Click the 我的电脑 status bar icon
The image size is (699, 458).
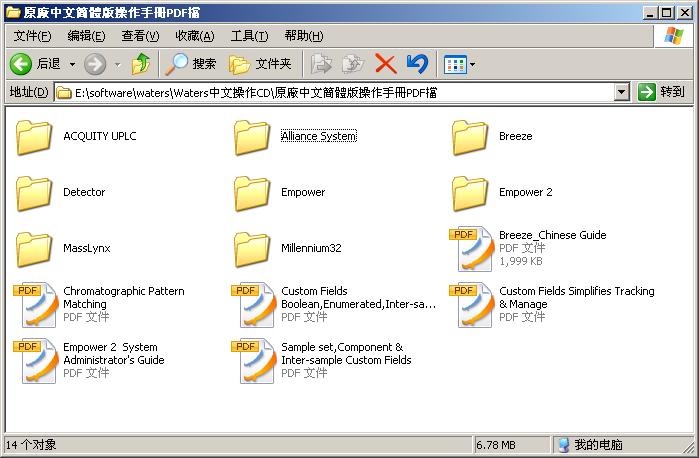tap(564, 445)
